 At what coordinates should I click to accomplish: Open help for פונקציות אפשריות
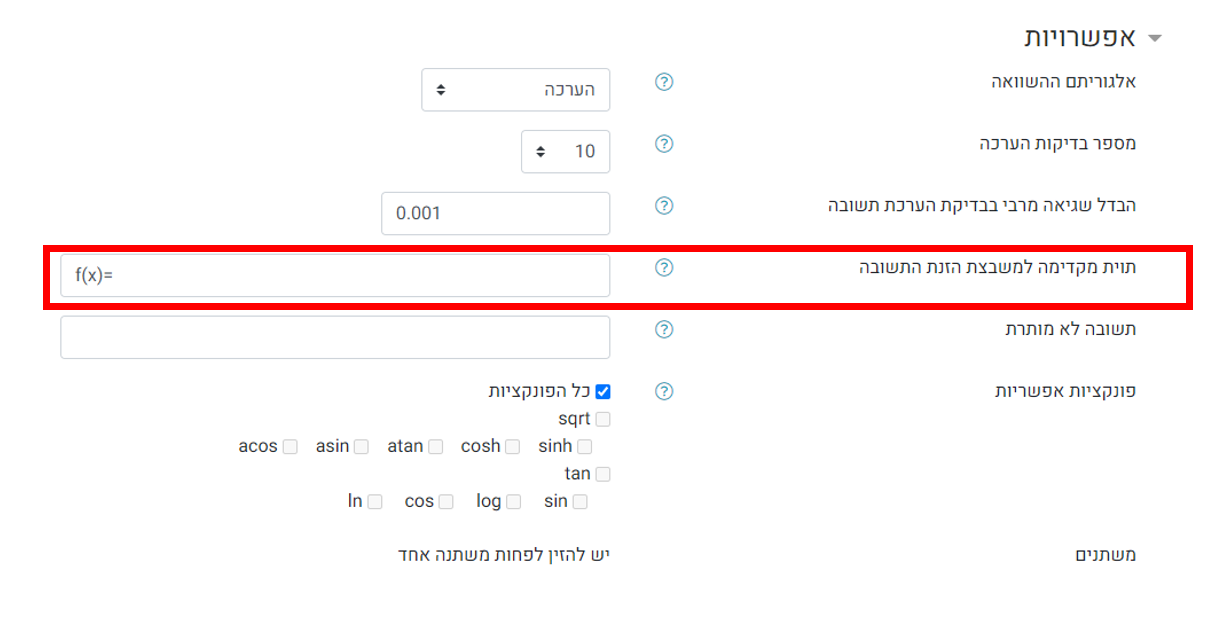point(664,392)
